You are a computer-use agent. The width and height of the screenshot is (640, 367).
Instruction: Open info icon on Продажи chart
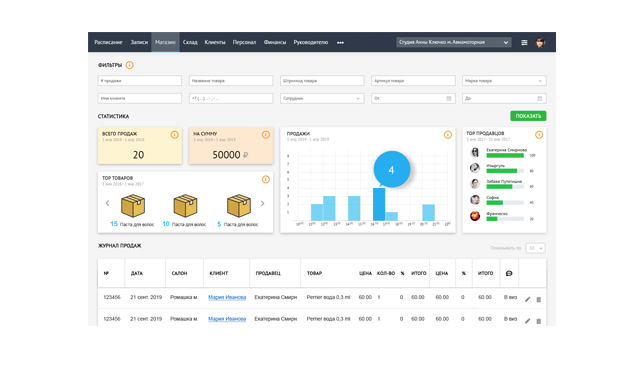(448, 135)
